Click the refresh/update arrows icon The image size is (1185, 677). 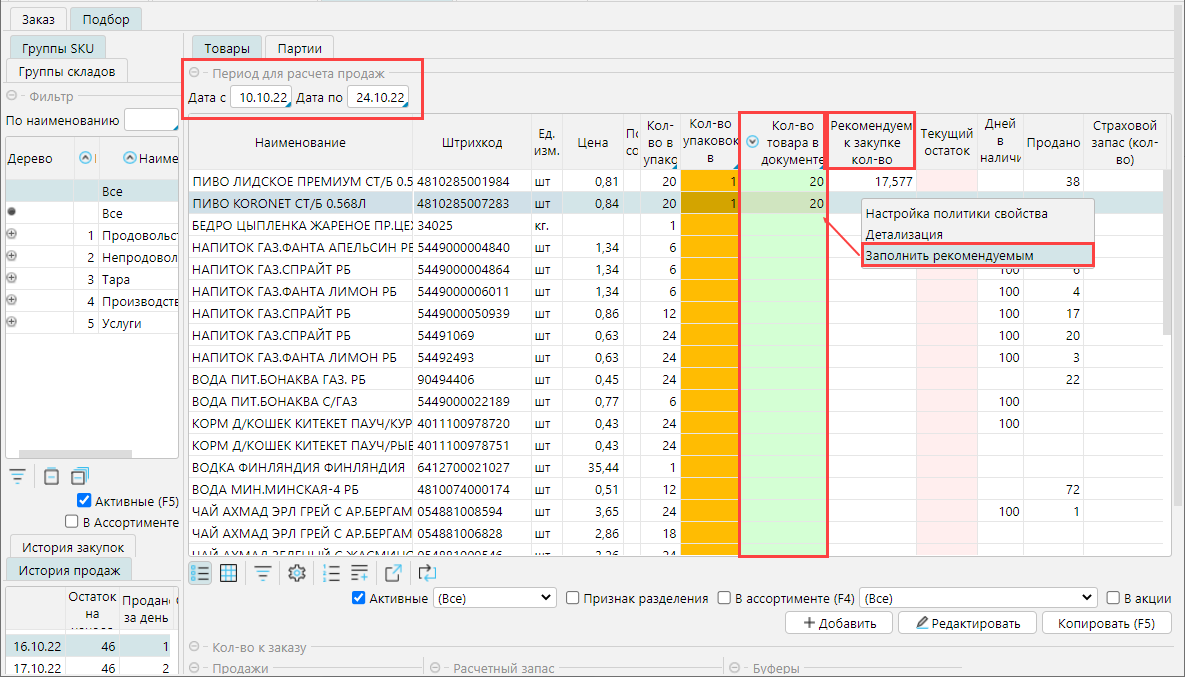428,573
